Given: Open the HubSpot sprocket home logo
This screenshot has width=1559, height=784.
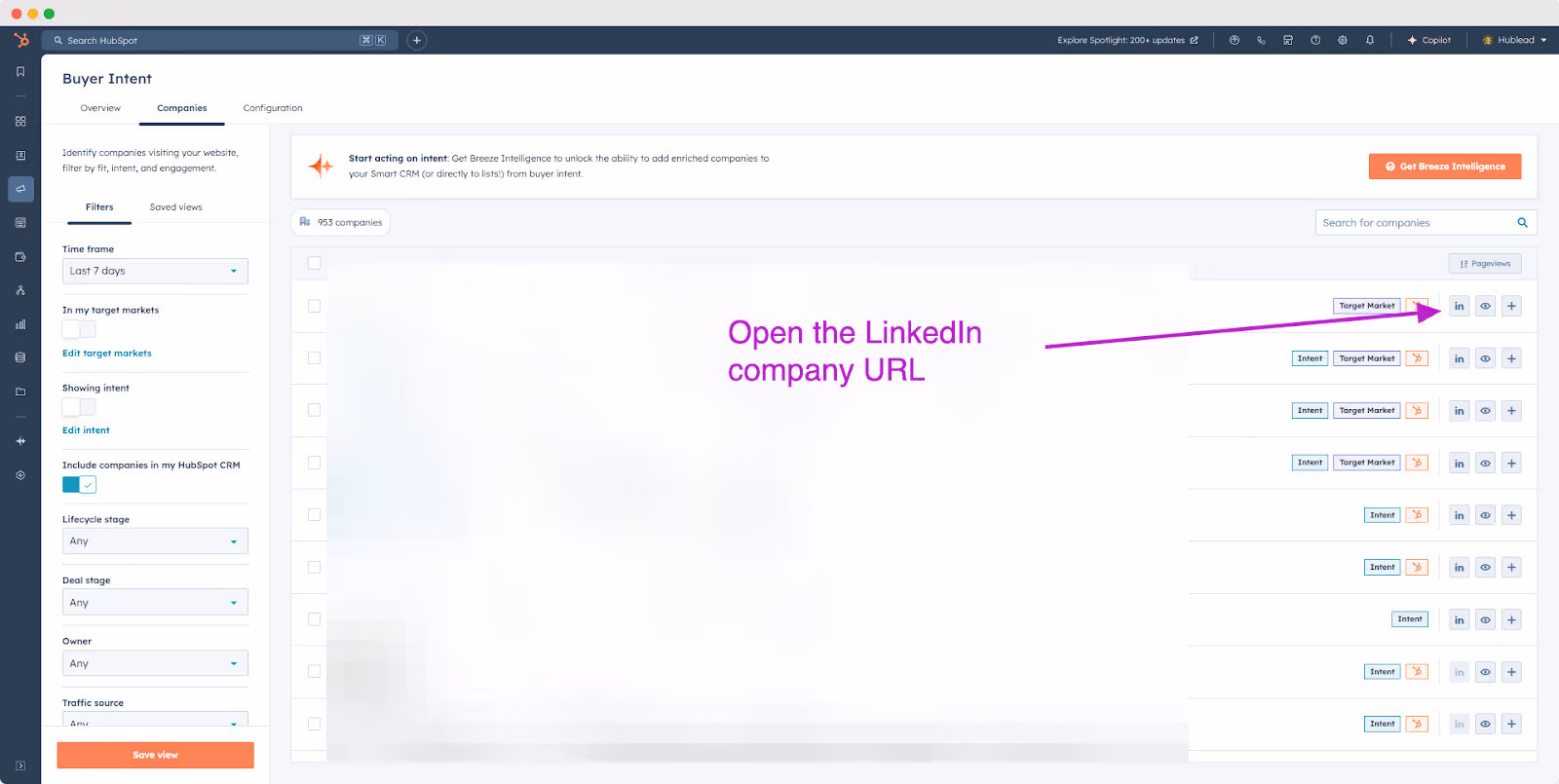Looking at the screenshot, I should (21, 40).
